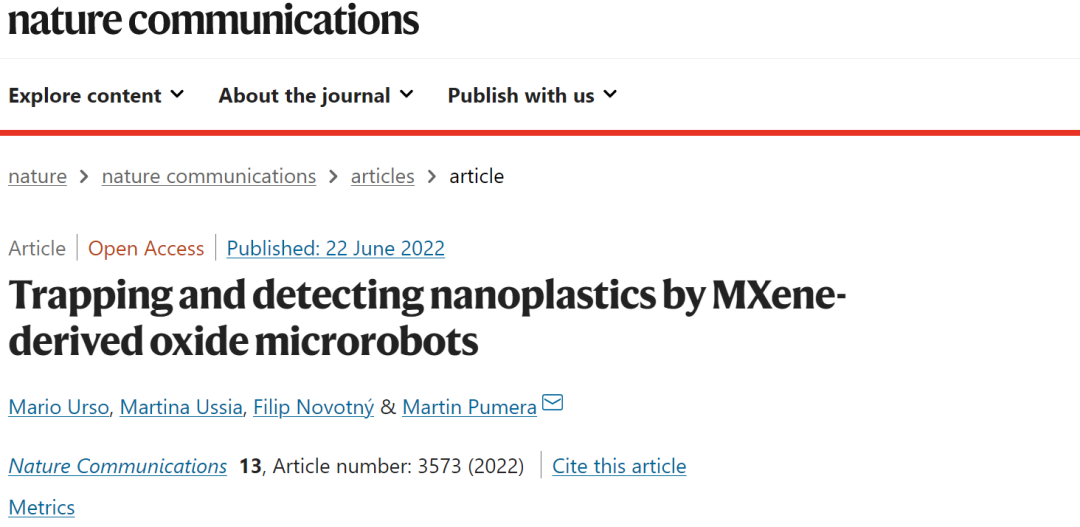Open author Martina Ussia's link
Screen dimensions: 1080x527
click(x=181, y=408)
